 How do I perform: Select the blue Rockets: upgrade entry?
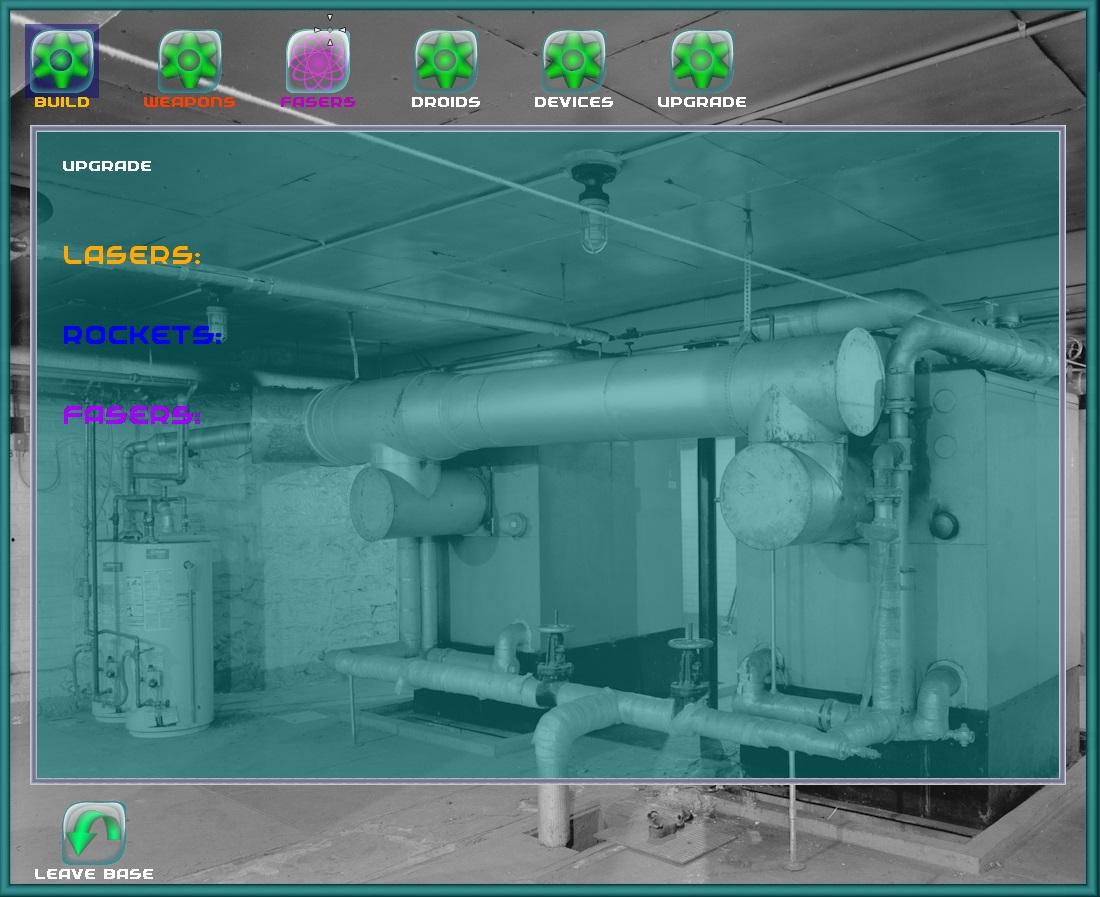pos(142,335)
